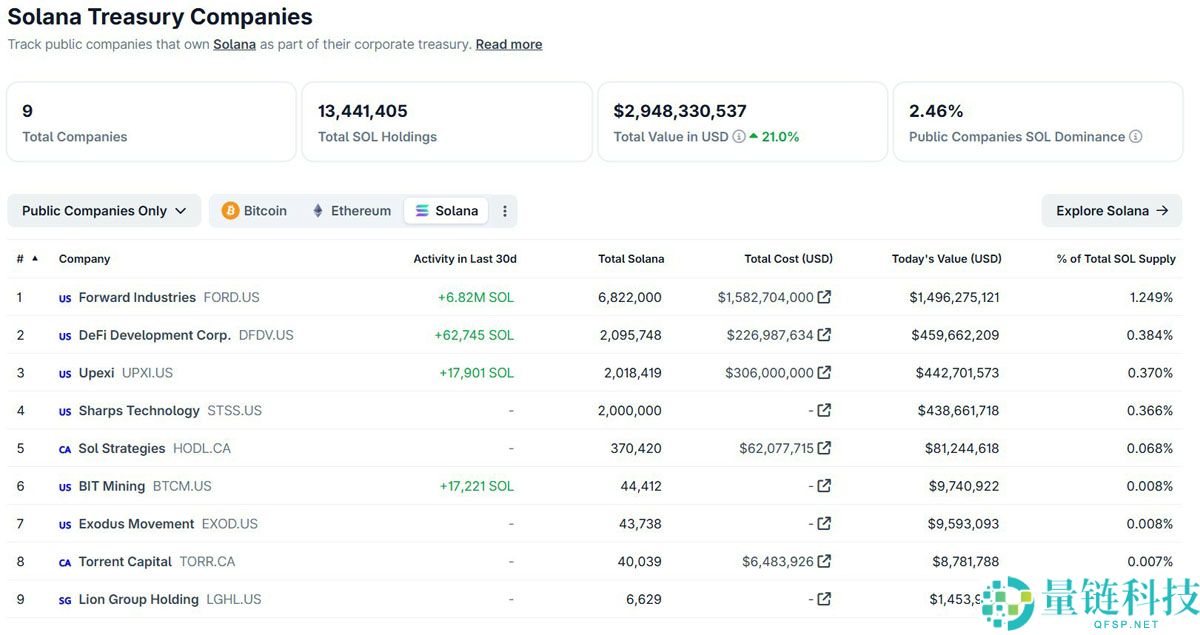Sort by Total Solana column header
Image resolution: width=1200 pixels, height=635 pixels.
tap(631, 259)
